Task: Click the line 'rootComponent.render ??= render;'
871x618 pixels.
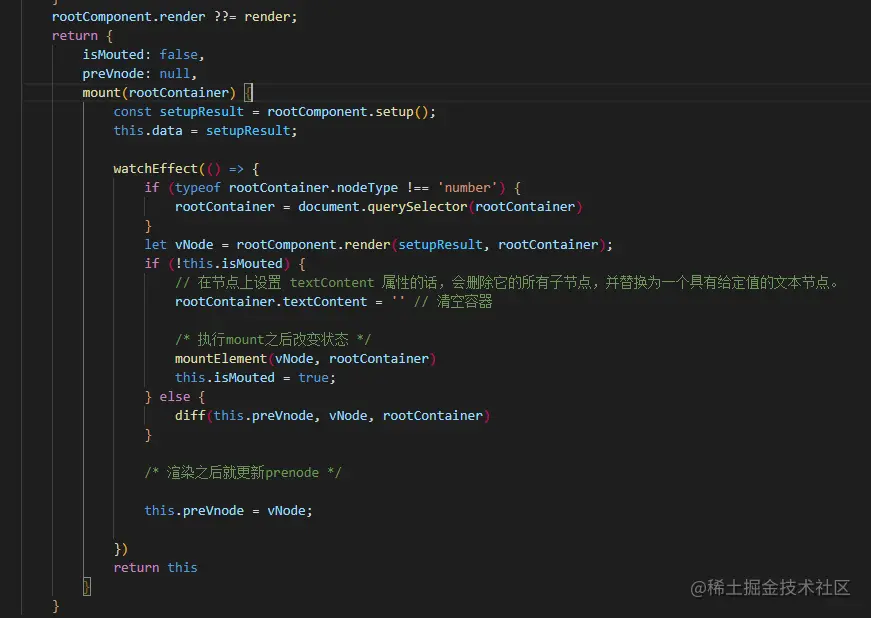Action: (174, 17)
